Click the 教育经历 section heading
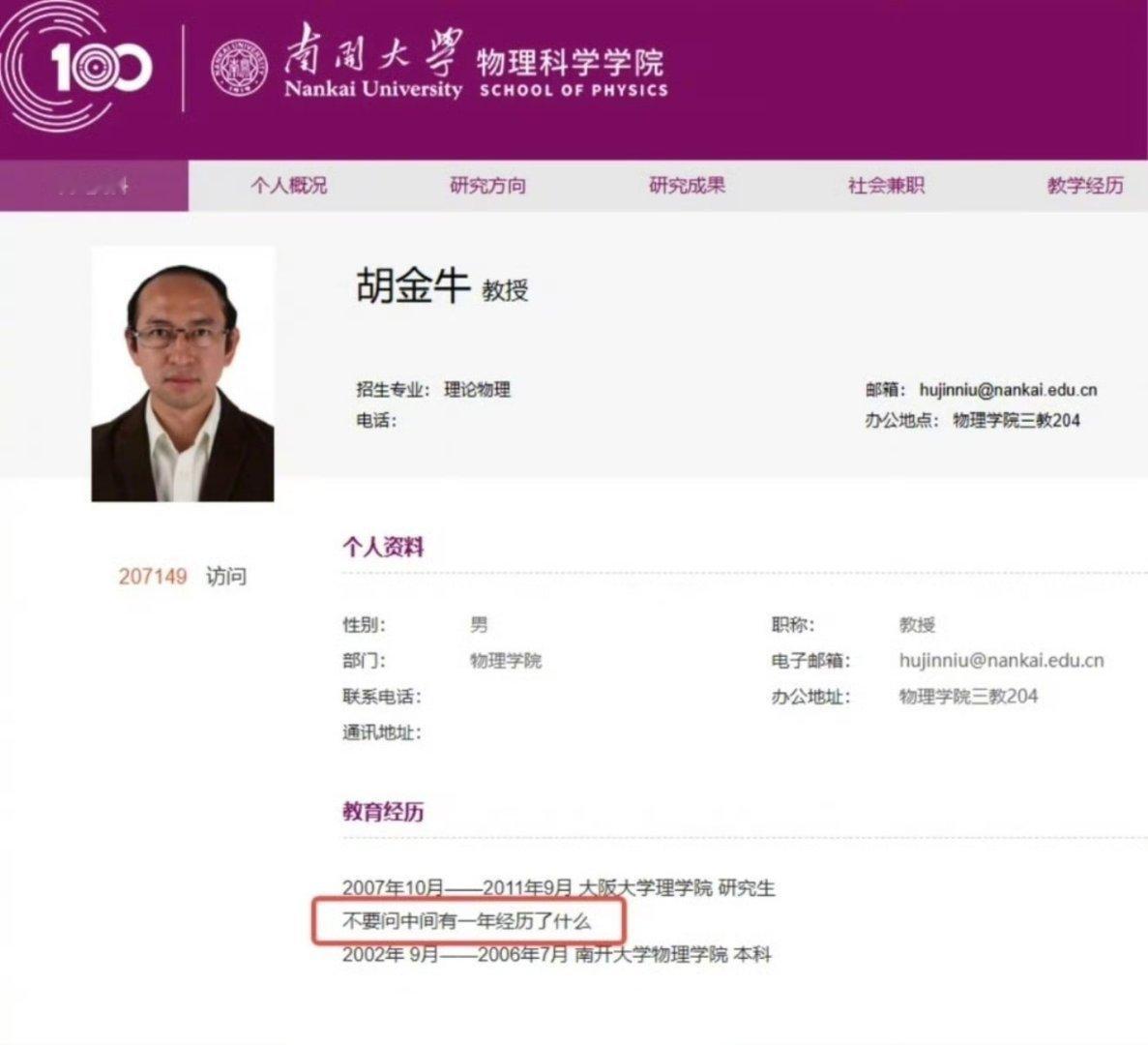The image size is (1148, 1045). [383, 812]
